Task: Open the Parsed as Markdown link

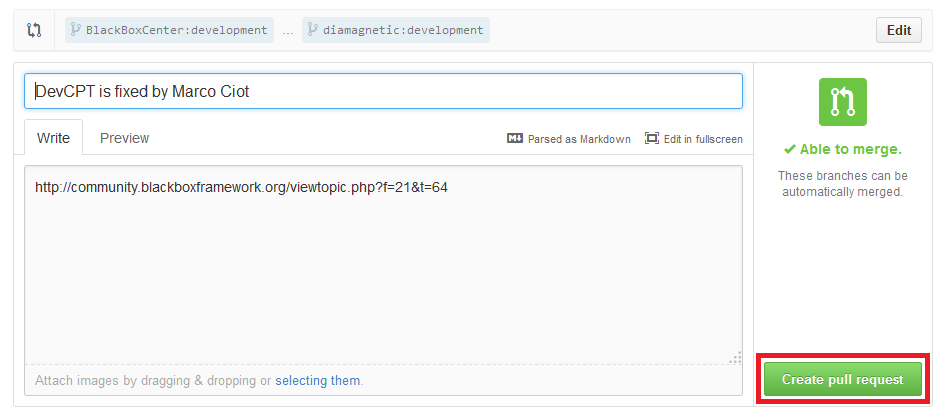Action: pyautogui.click(x=579, y=139)
